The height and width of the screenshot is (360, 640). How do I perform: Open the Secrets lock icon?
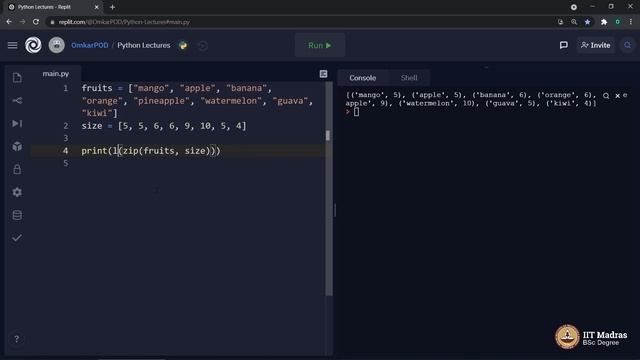17,169
